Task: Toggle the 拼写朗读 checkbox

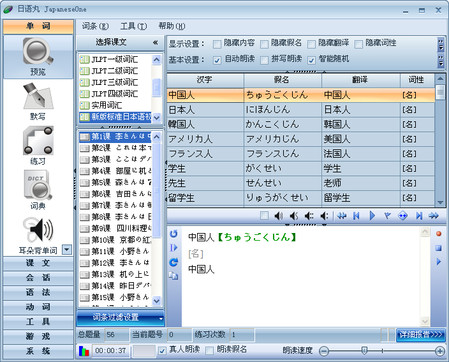Action: click(264, 60)
